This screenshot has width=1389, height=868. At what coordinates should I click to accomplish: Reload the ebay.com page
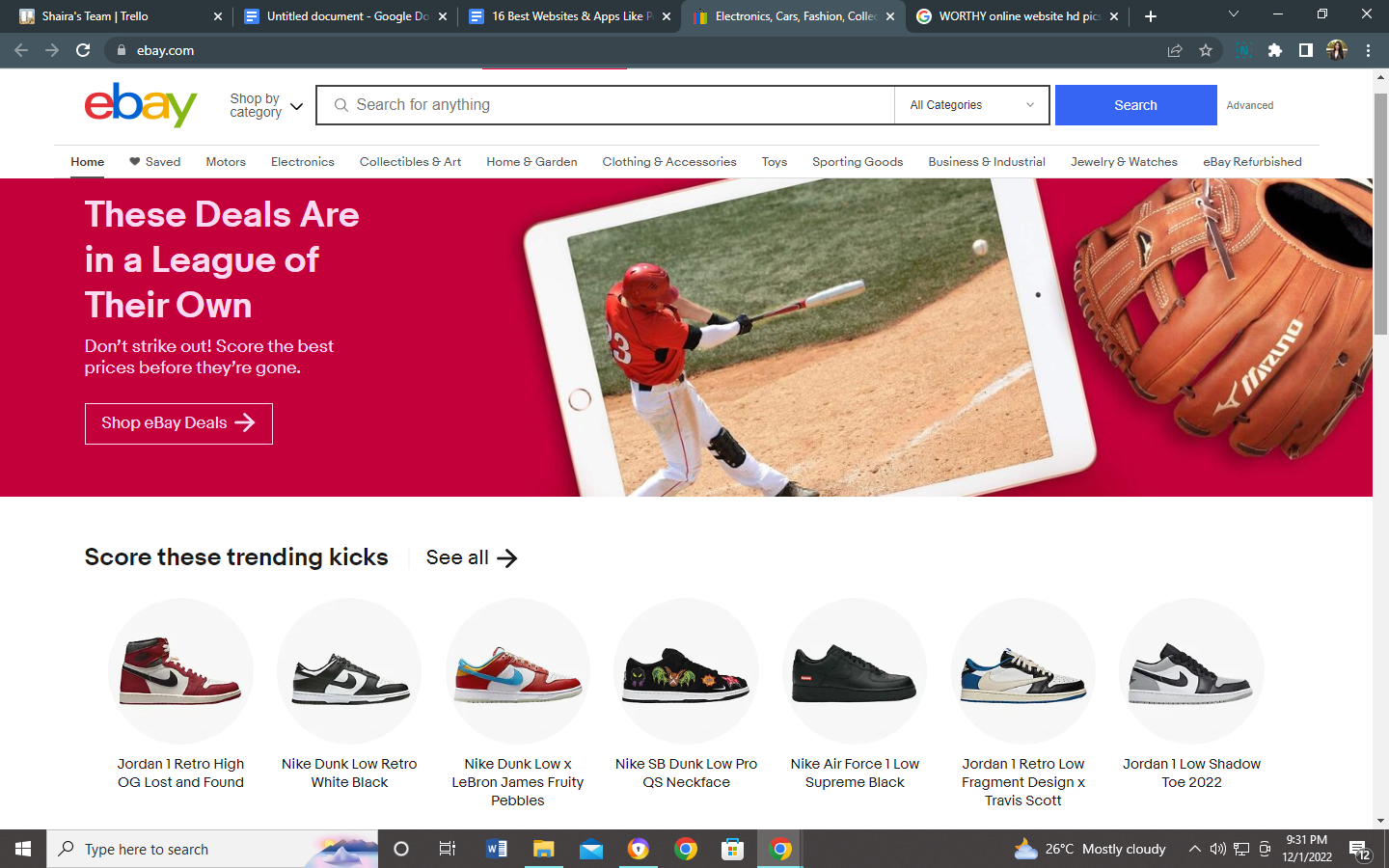(x=83, y=50)
